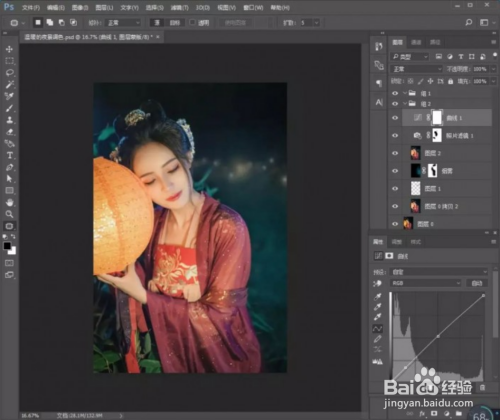Screen dimensions: 500x420
Task: Toggle visibility of 图层 0 拷贝 2 layer
Action: point(395,206)
